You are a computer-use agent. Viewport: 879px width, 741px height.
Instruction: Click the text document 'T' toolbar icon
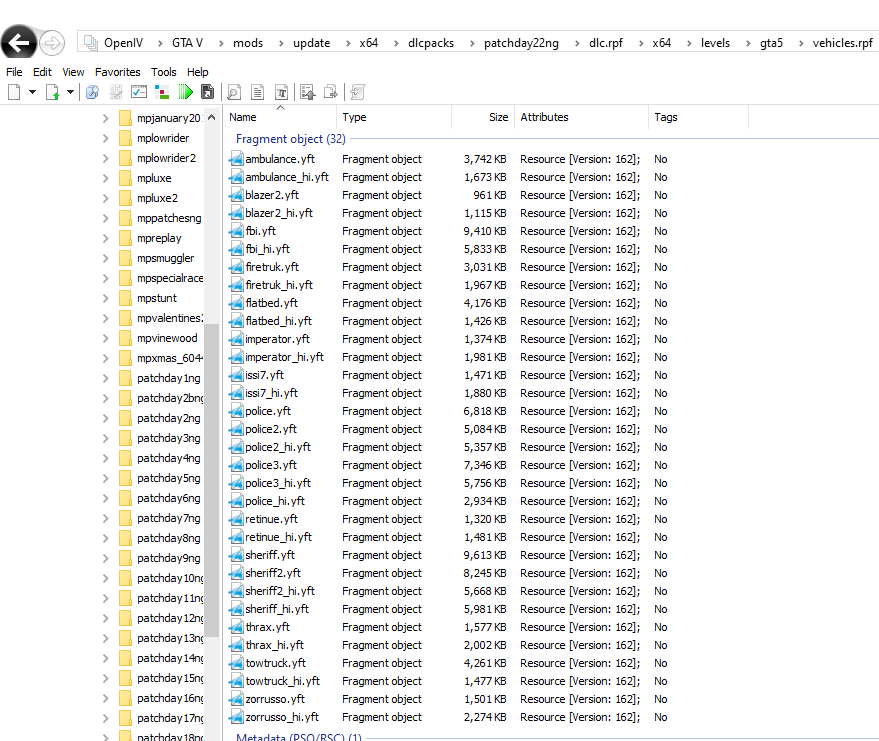coord(282,92)
